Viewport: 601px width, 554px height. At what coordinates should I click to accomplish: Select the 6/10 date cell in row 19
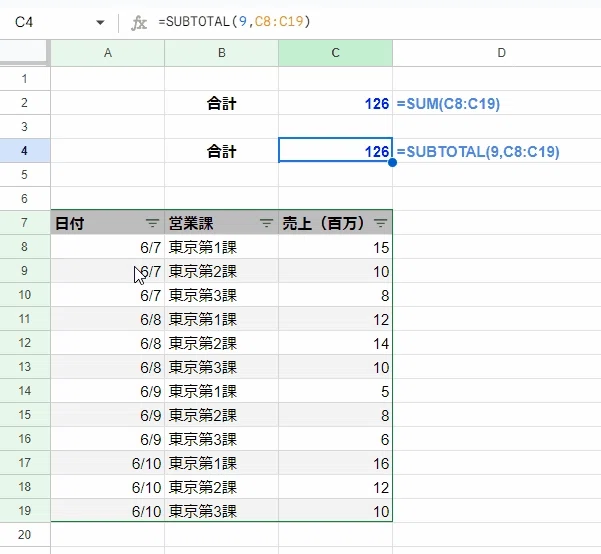(108, 511)
